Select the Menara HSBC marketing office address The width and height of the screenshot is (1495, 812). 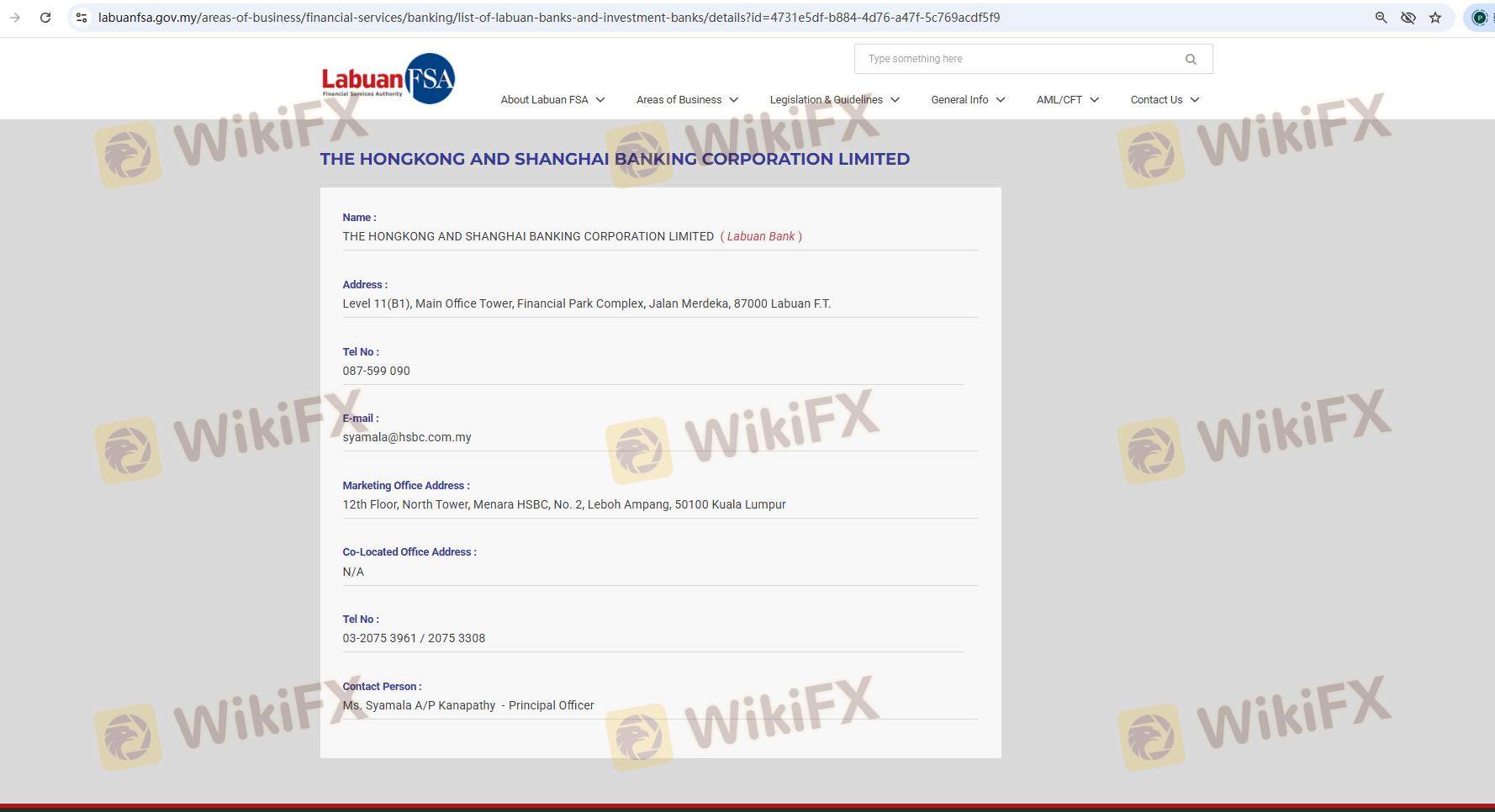click(564, 504)
